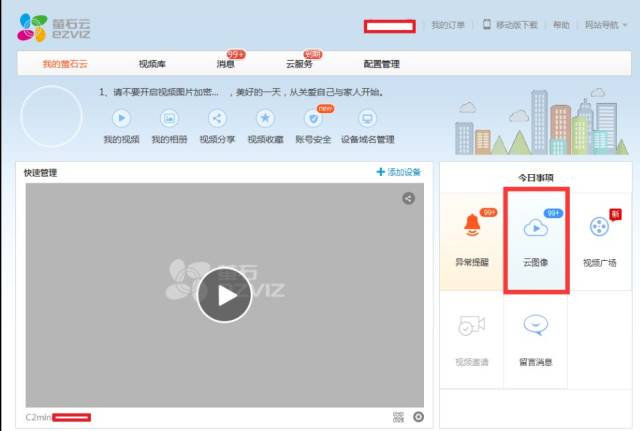Open device settings gear below video
640x431 pixels.
point(418,417)
